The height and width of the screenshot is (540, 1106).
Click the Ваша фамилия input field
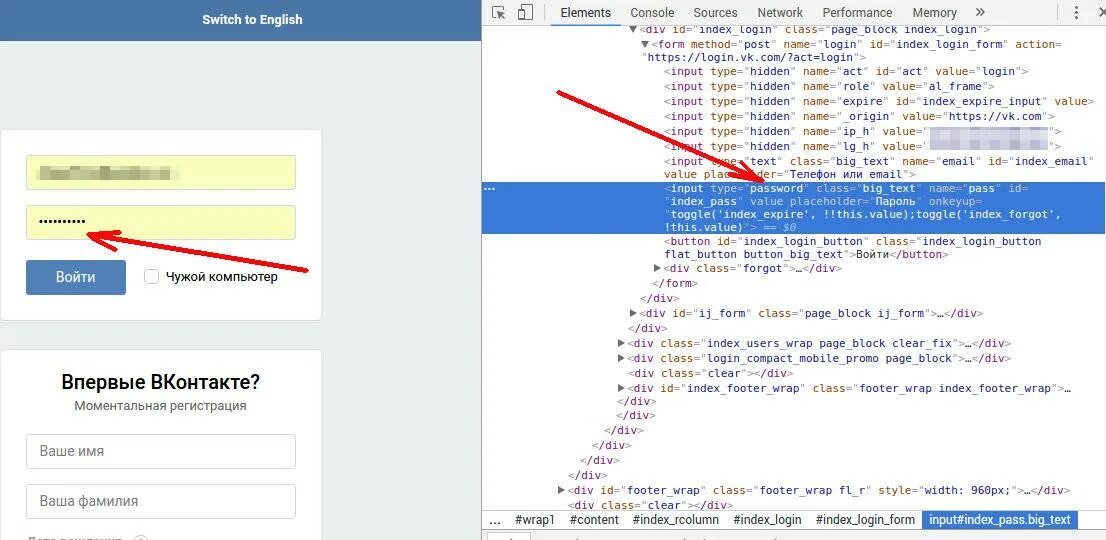pyautogui.click(x=161, y=501)
